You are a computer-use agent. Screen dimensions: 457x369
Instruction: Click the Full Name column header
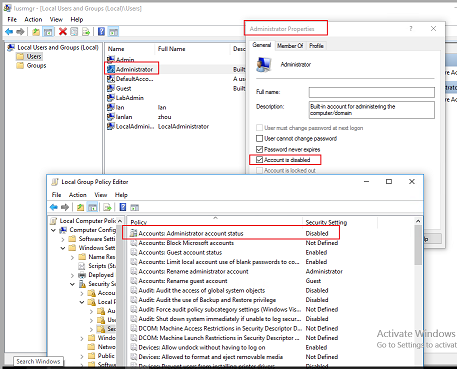[193, 49]
